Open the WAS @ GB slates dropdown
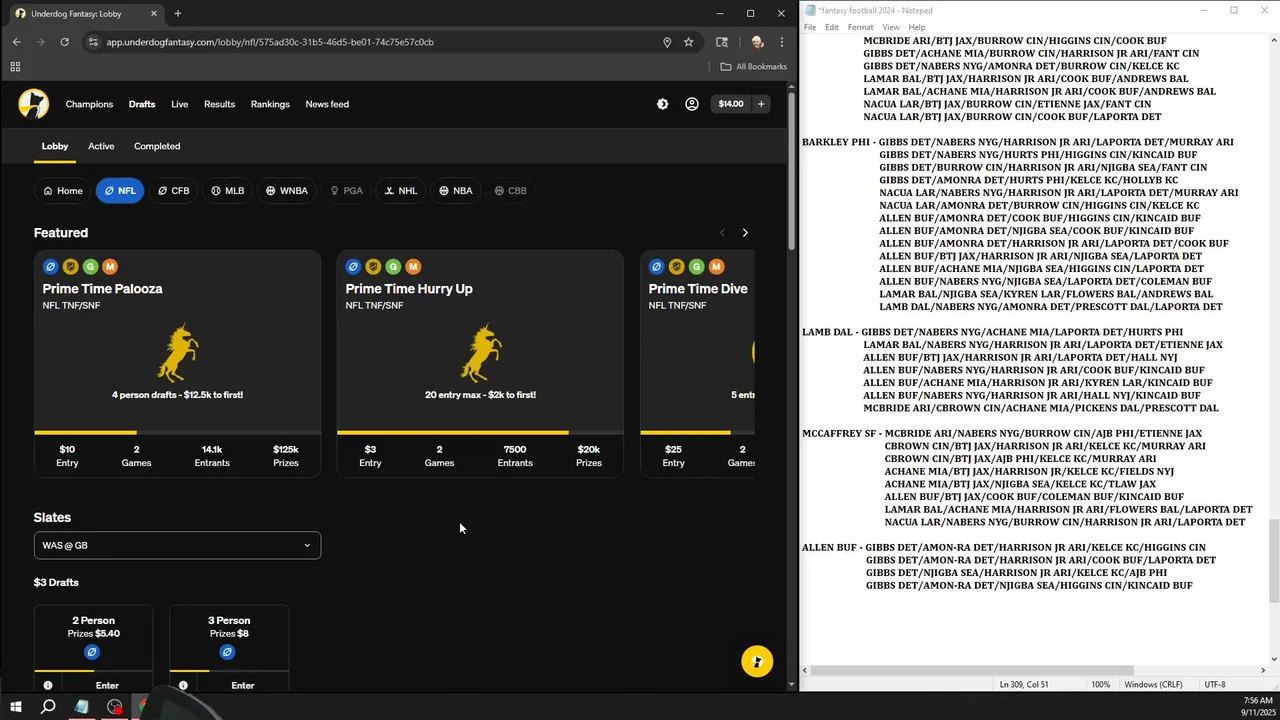 177,545
